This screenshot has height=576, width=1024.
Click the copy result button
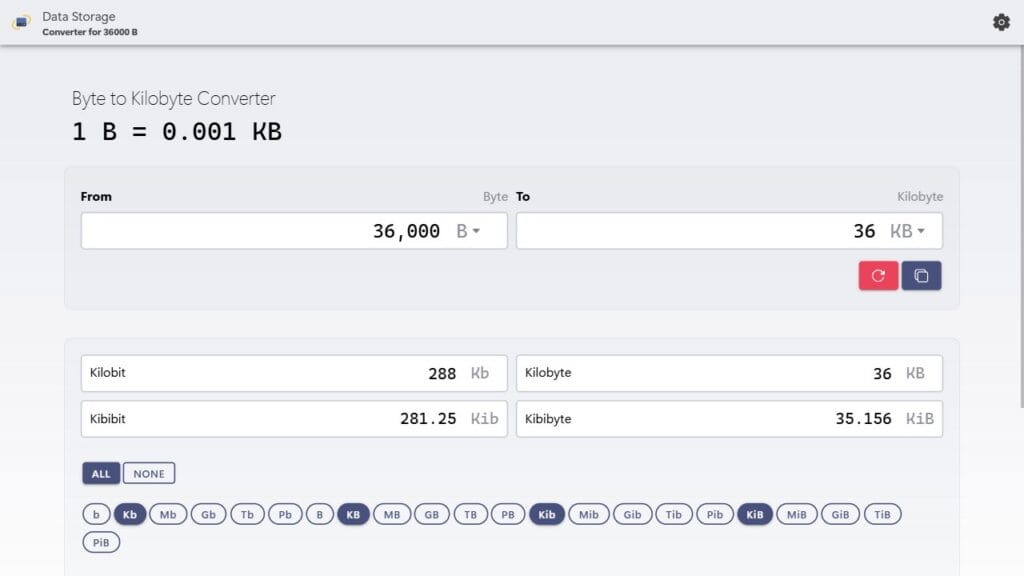921,276
